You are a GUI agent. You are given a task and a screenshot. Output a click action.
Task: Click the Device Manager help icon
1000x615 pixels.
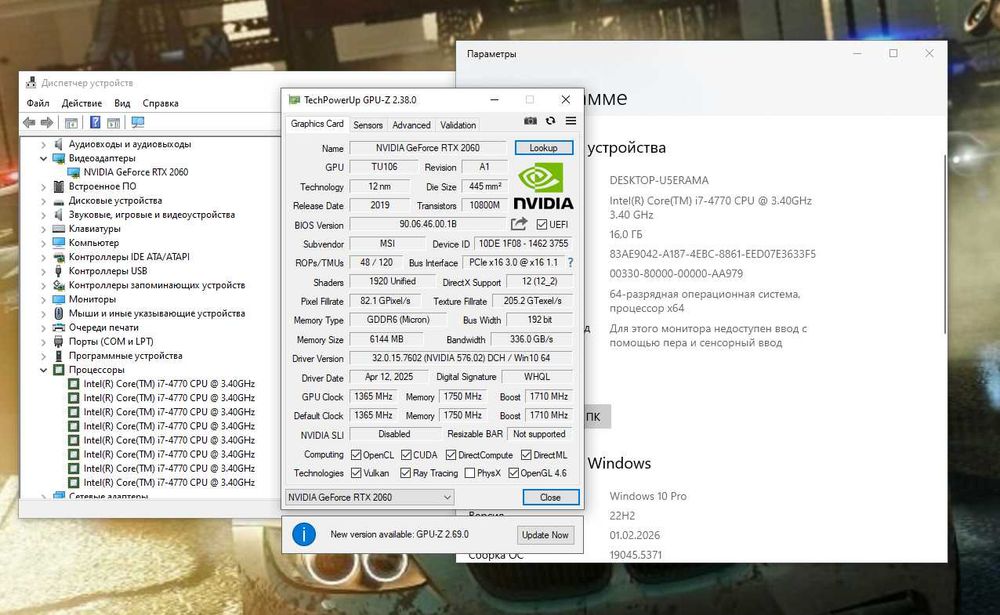coord(95,122)
